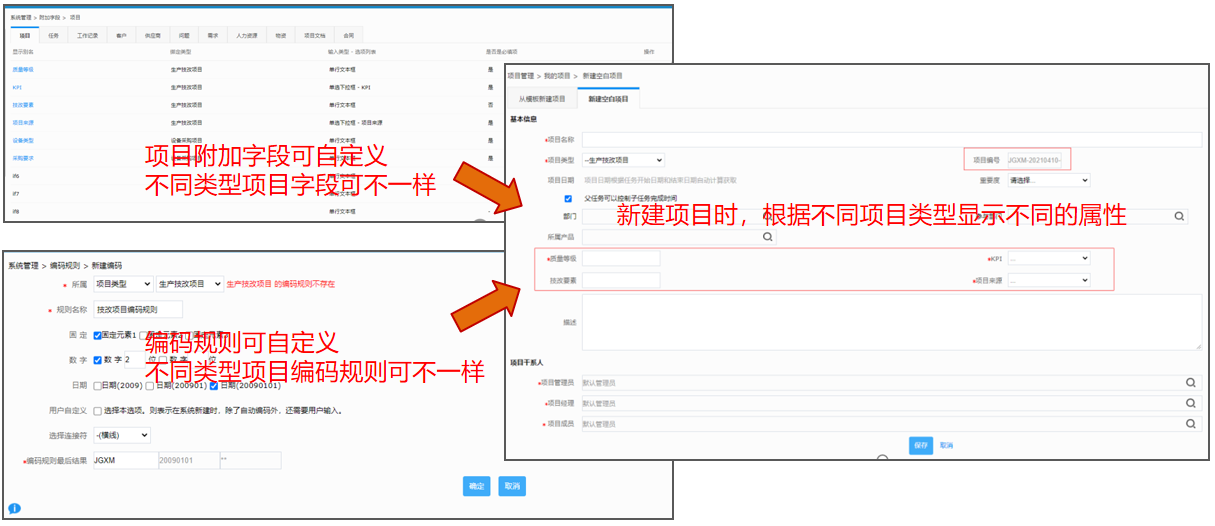Viewport: 1215px width, 526px height.
Task: Toggle the 固定元素1 checkbox
Action: click(98, 335)
